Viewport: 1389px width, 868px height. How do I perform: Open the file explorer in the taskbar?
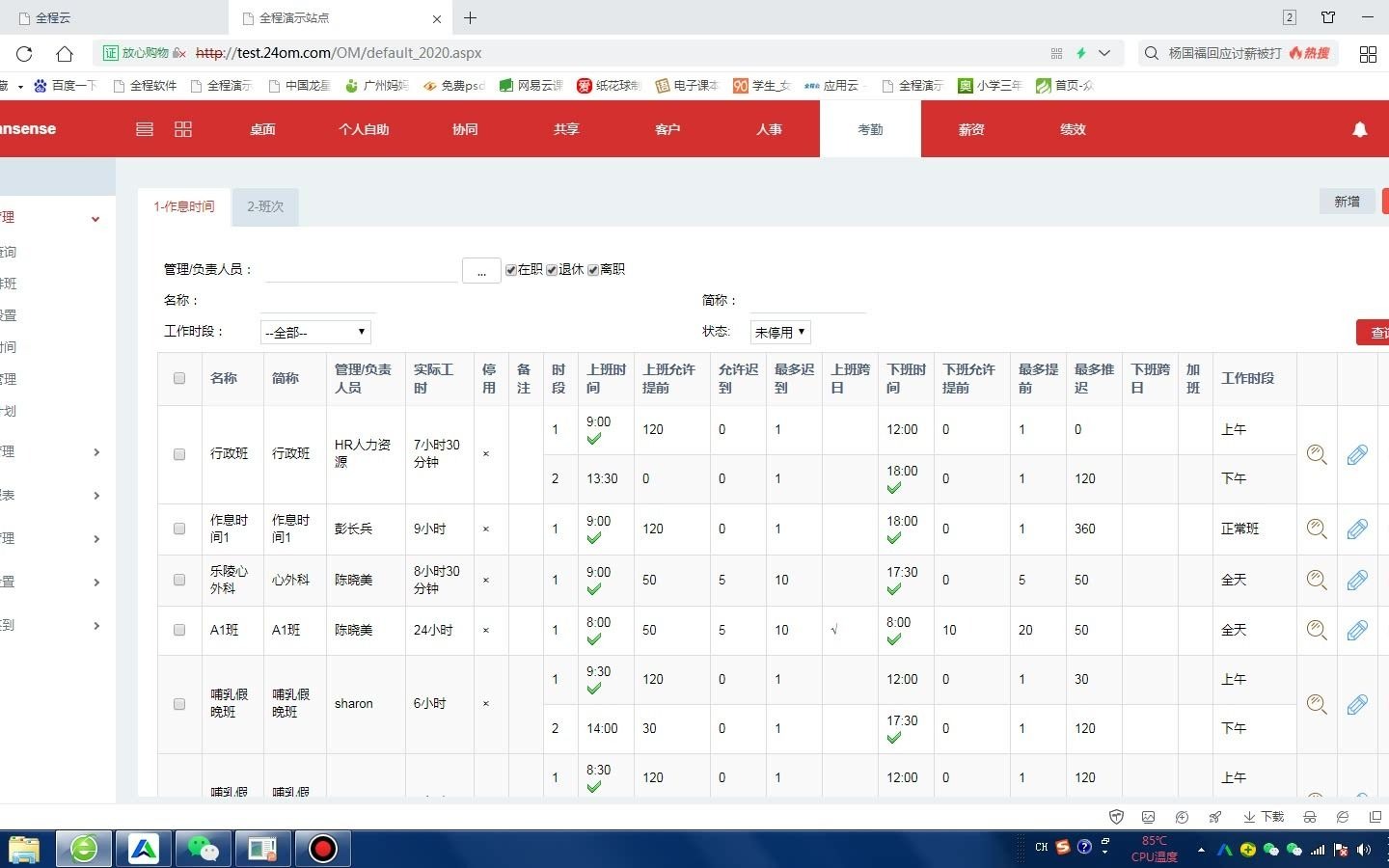click(x=24, y=849)
